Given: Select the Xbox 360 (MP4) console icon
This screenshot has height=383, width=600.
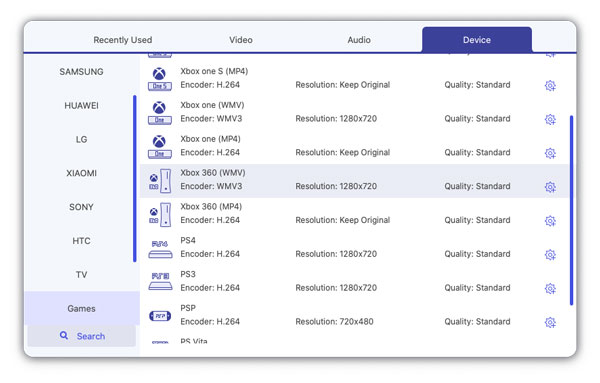Looking at the screenshot, I should (160, 215).
